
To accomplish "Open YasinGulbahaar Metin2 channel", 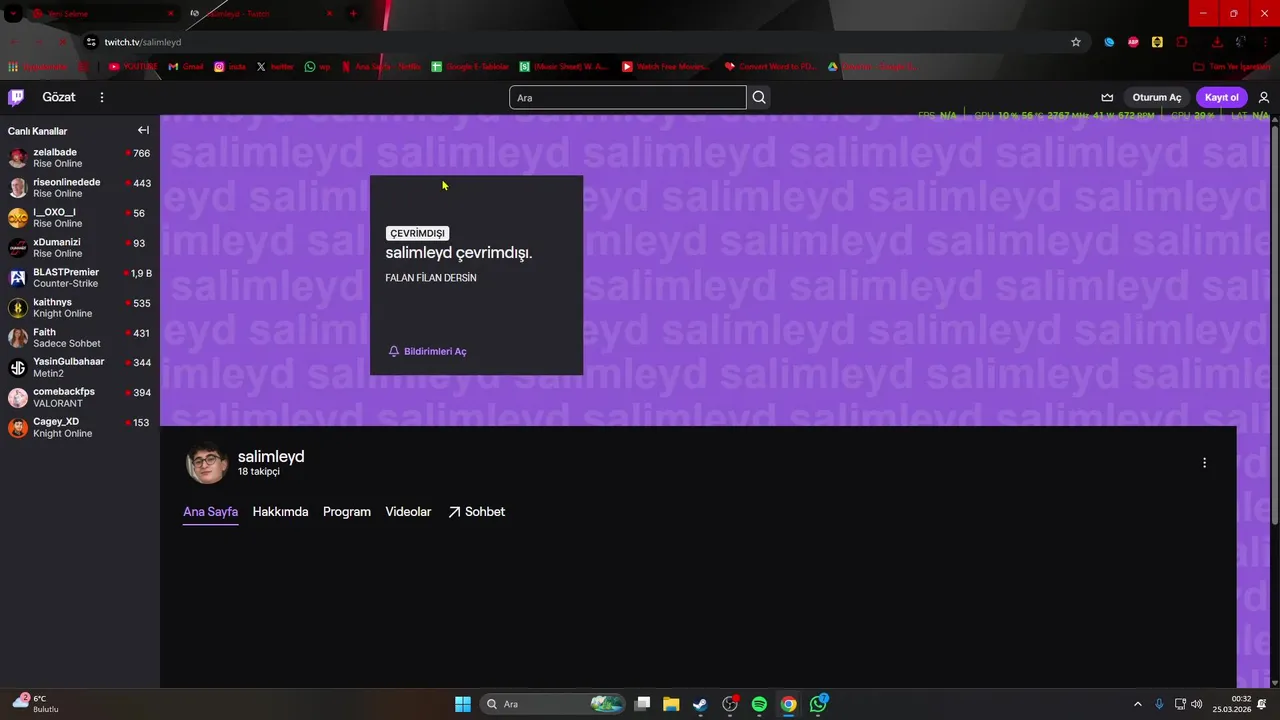I will click(x=79, y=368).
